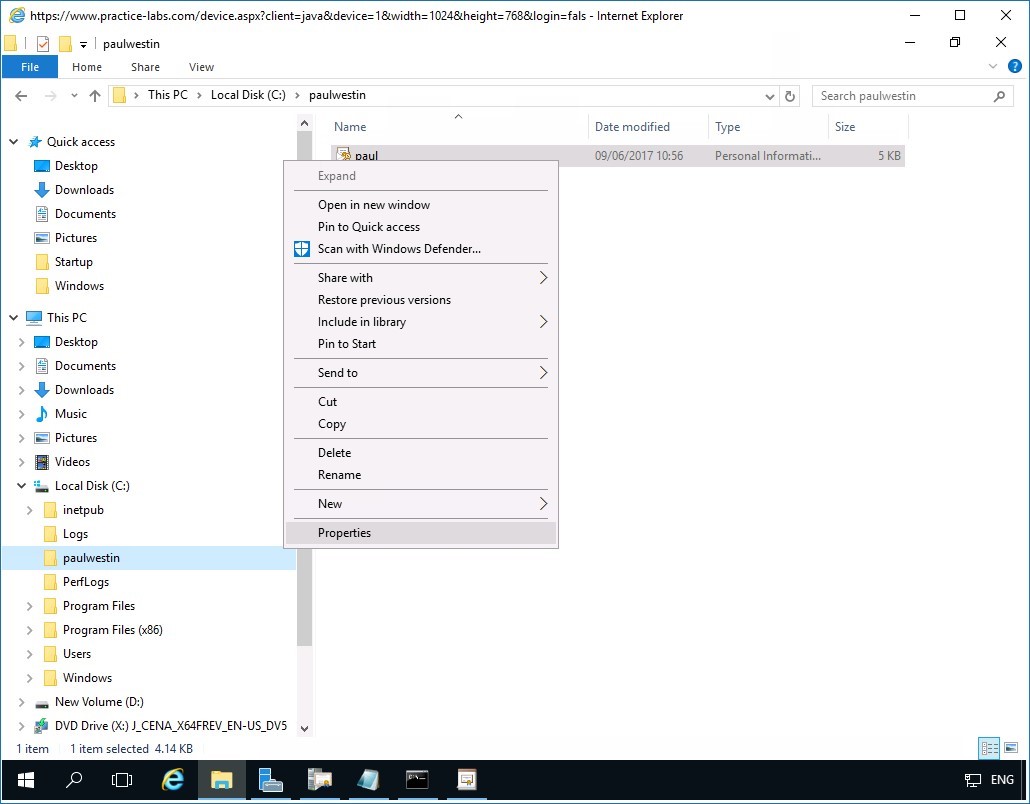1030x804 pixels.
Task: Go up one folder level with Up arrow
Action: coord(95,96)
